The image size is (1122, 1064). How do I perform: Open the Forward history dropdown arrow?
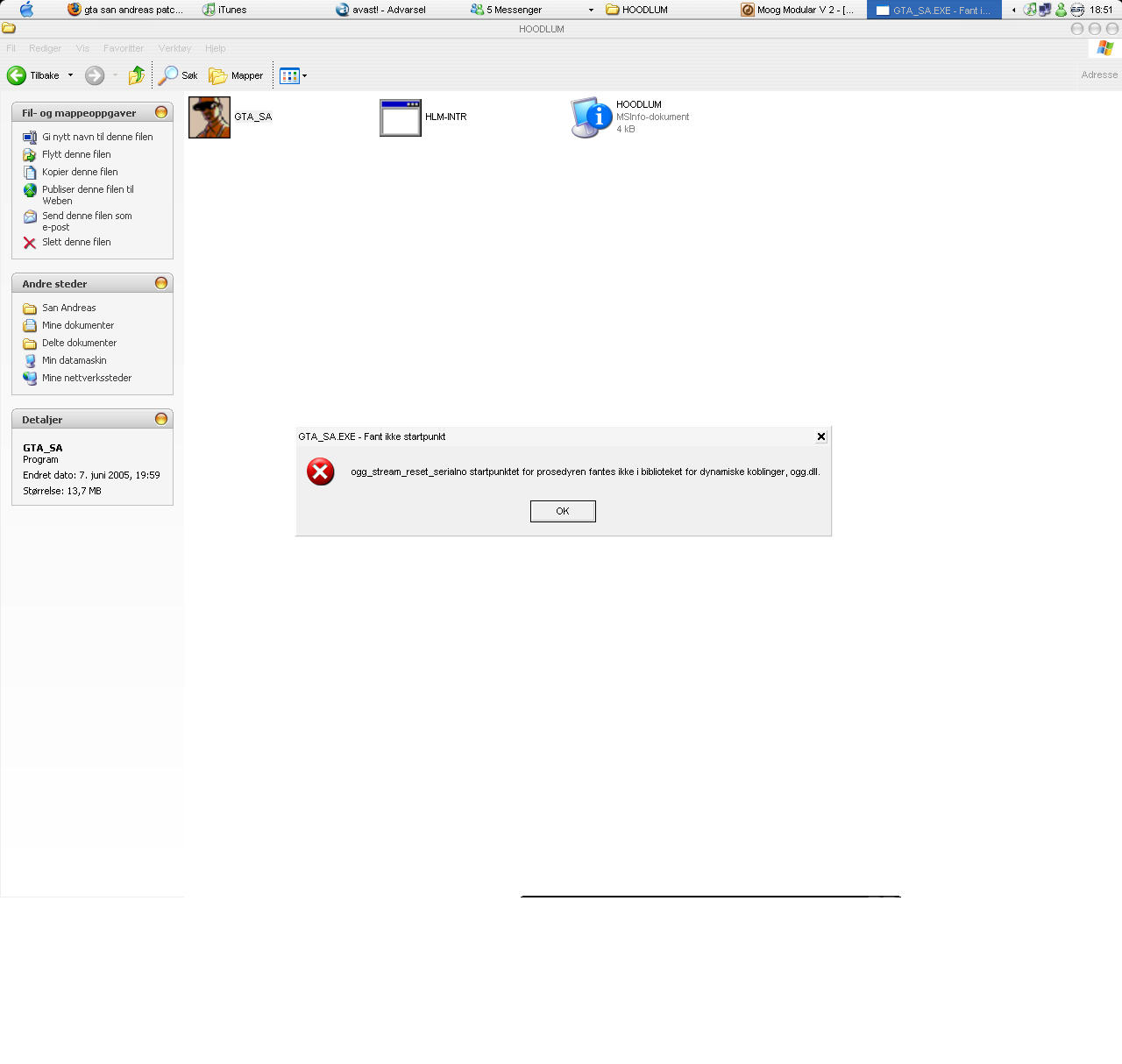[115, 75]
